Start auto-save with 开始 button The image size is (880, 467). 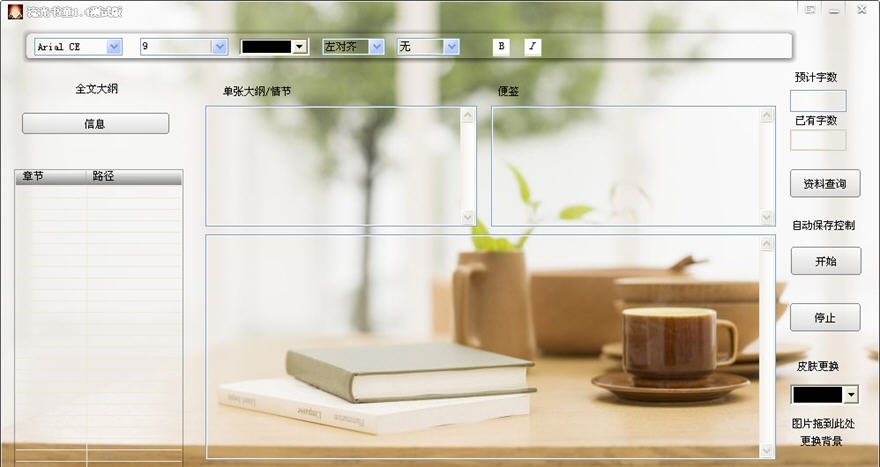(x=826, y=261)
